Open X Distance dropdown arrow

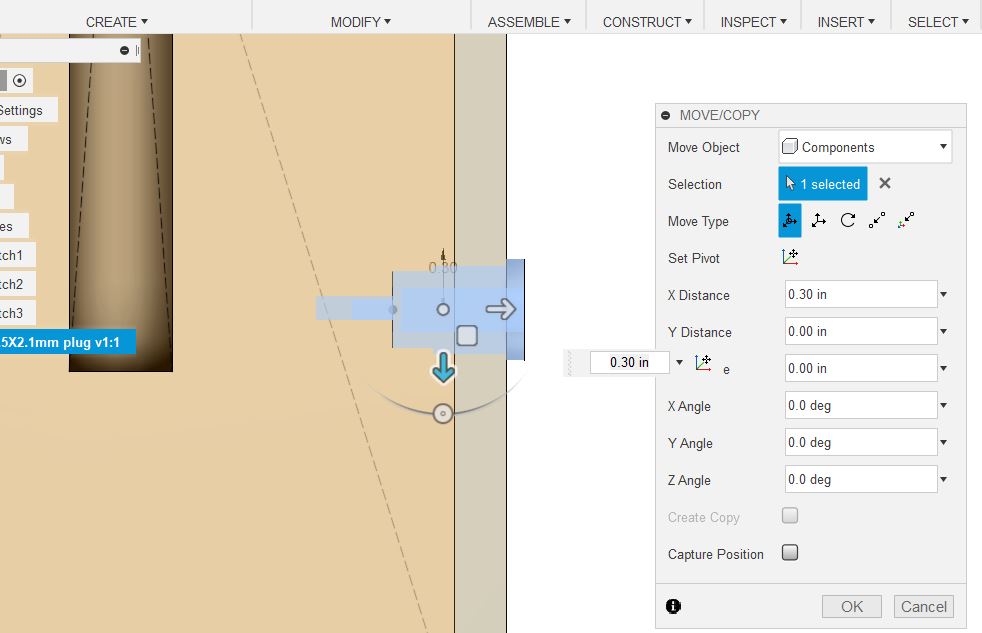pos(943,294)
